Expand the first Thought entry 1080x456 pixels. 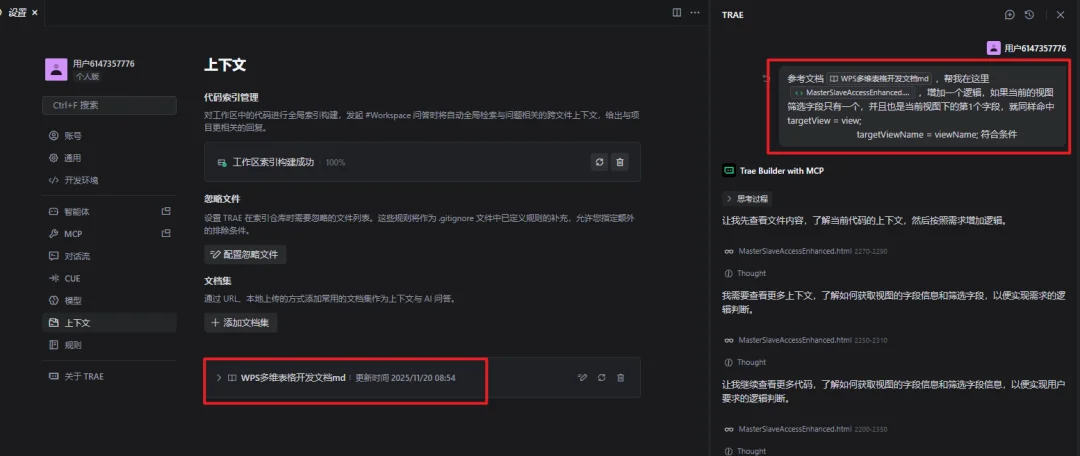[745, 273]
